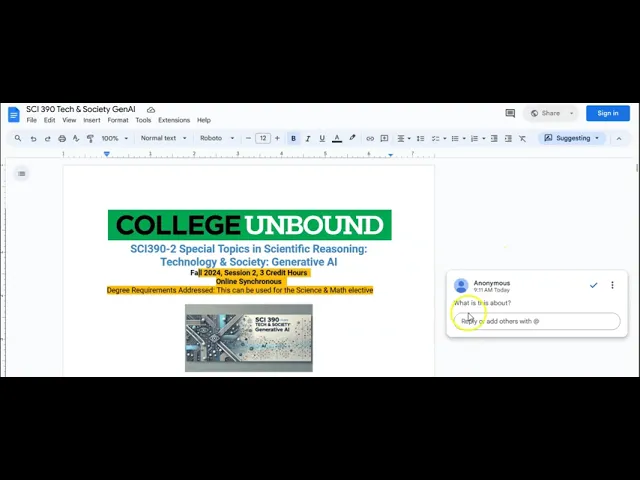Open comment history icon
The image size is (640, 480).
coord(510,113)
